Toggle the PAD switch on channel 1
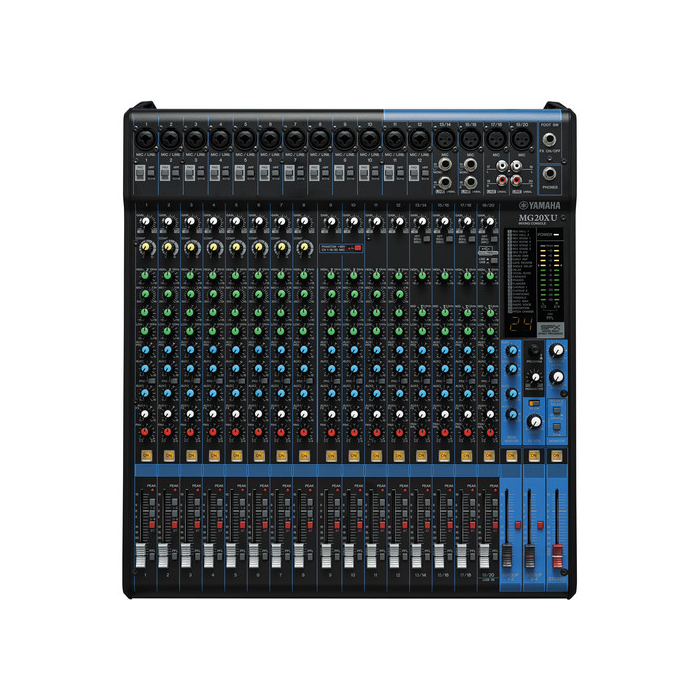The image size is (700, 700). point(140,173)
